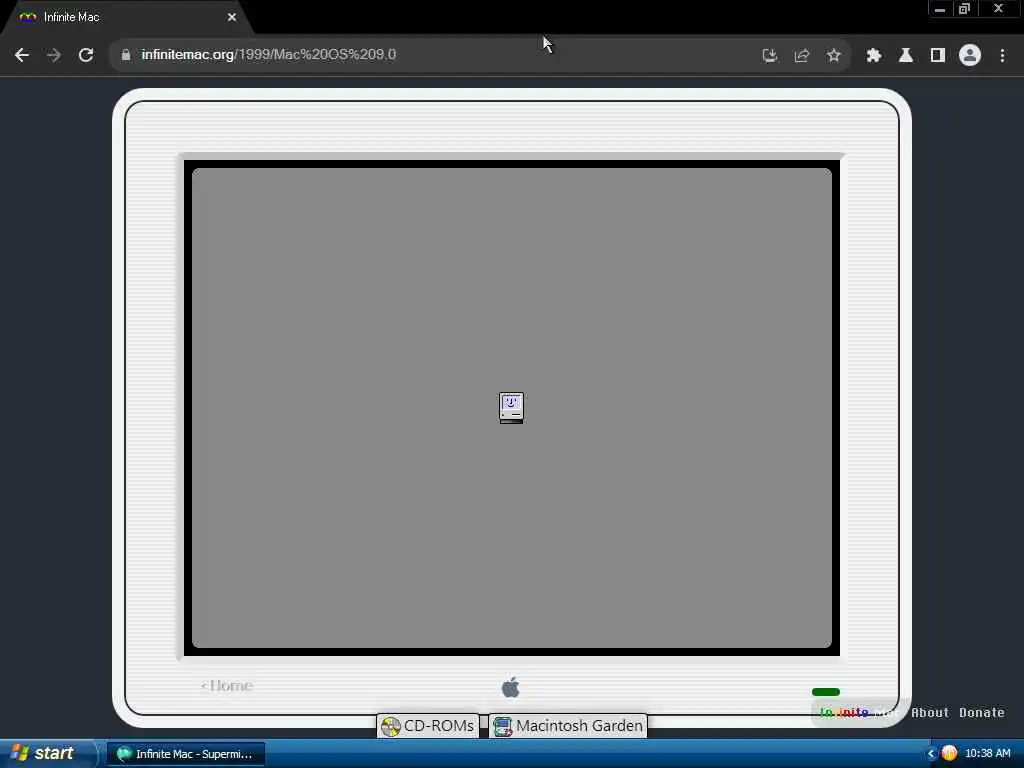Click the Home link on bezel
Image resolution: width=1024 pixels, height=768 pixels.
227,686
